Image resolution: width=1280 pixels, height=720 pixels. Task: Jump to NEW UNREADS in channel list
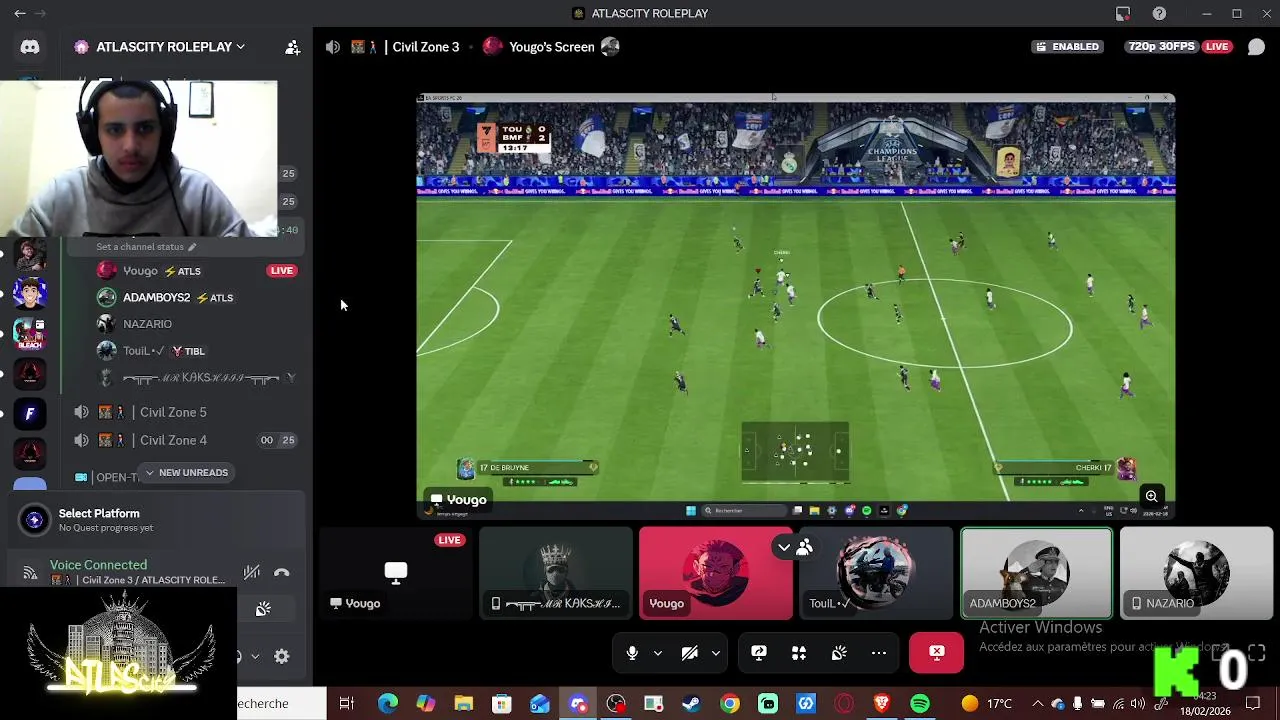pos(186,473)
